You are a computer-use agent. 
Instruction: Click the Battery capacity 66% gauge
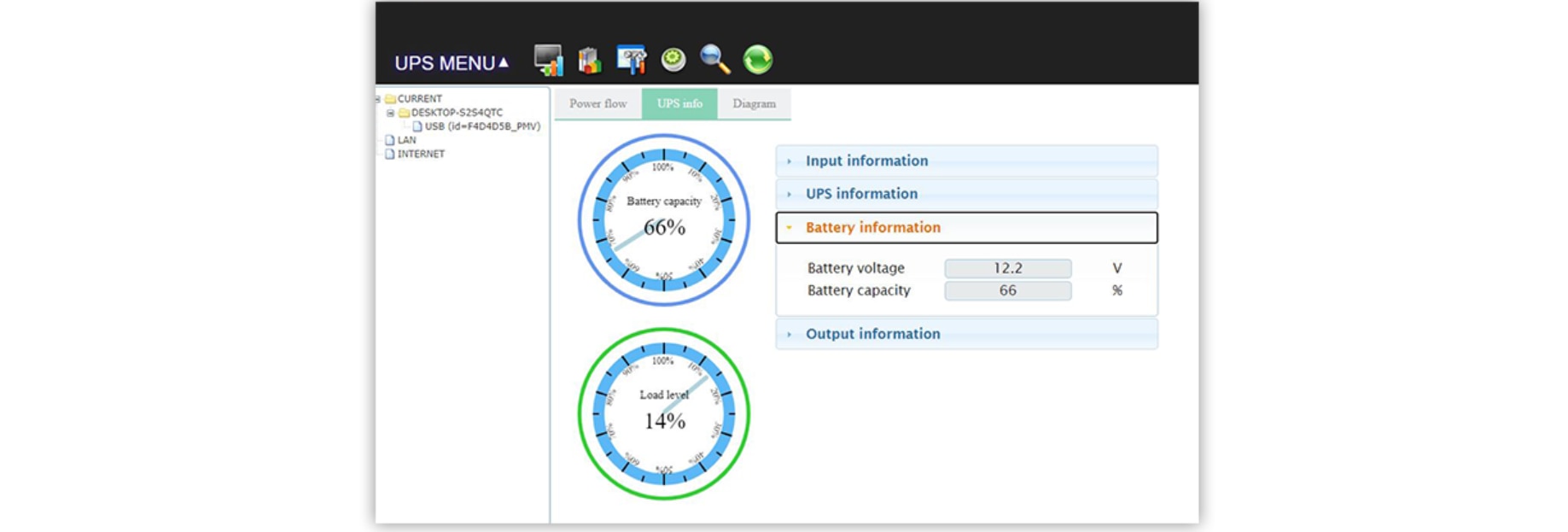click(x=663, y=220)
